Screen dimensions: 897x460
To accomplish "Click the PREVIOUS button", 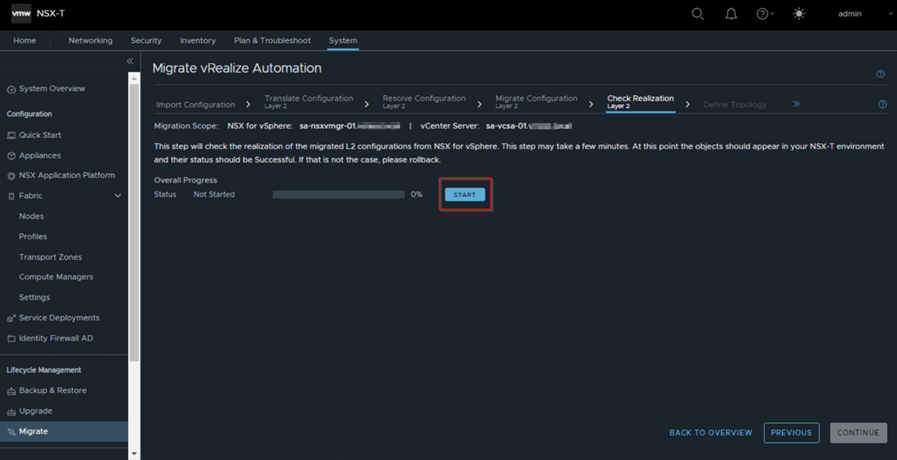I will pyautogui.click(x=791, y=433).
